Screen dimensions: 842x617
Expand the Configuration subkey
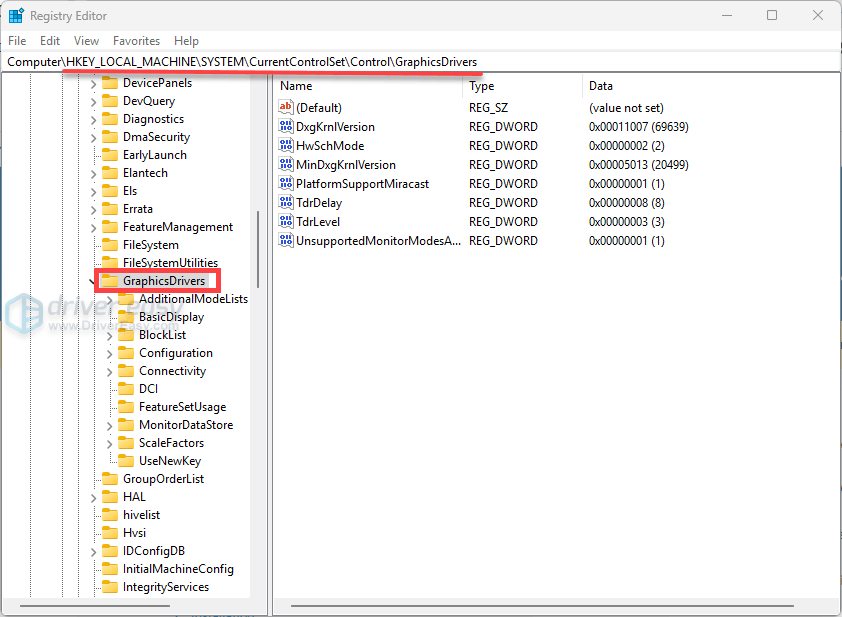pos(110,353)
